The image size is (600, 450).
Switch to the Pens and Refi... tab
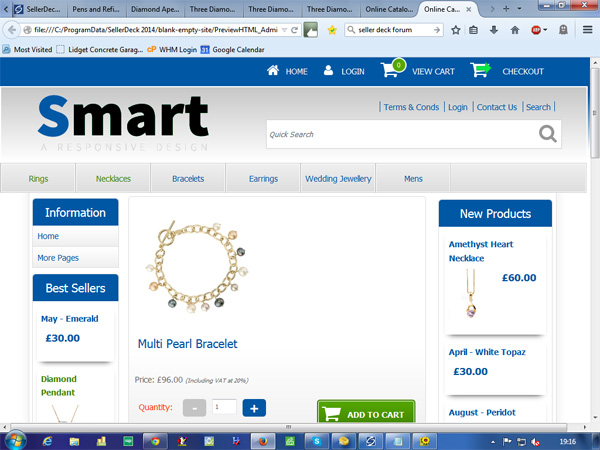tap(96, 9)
